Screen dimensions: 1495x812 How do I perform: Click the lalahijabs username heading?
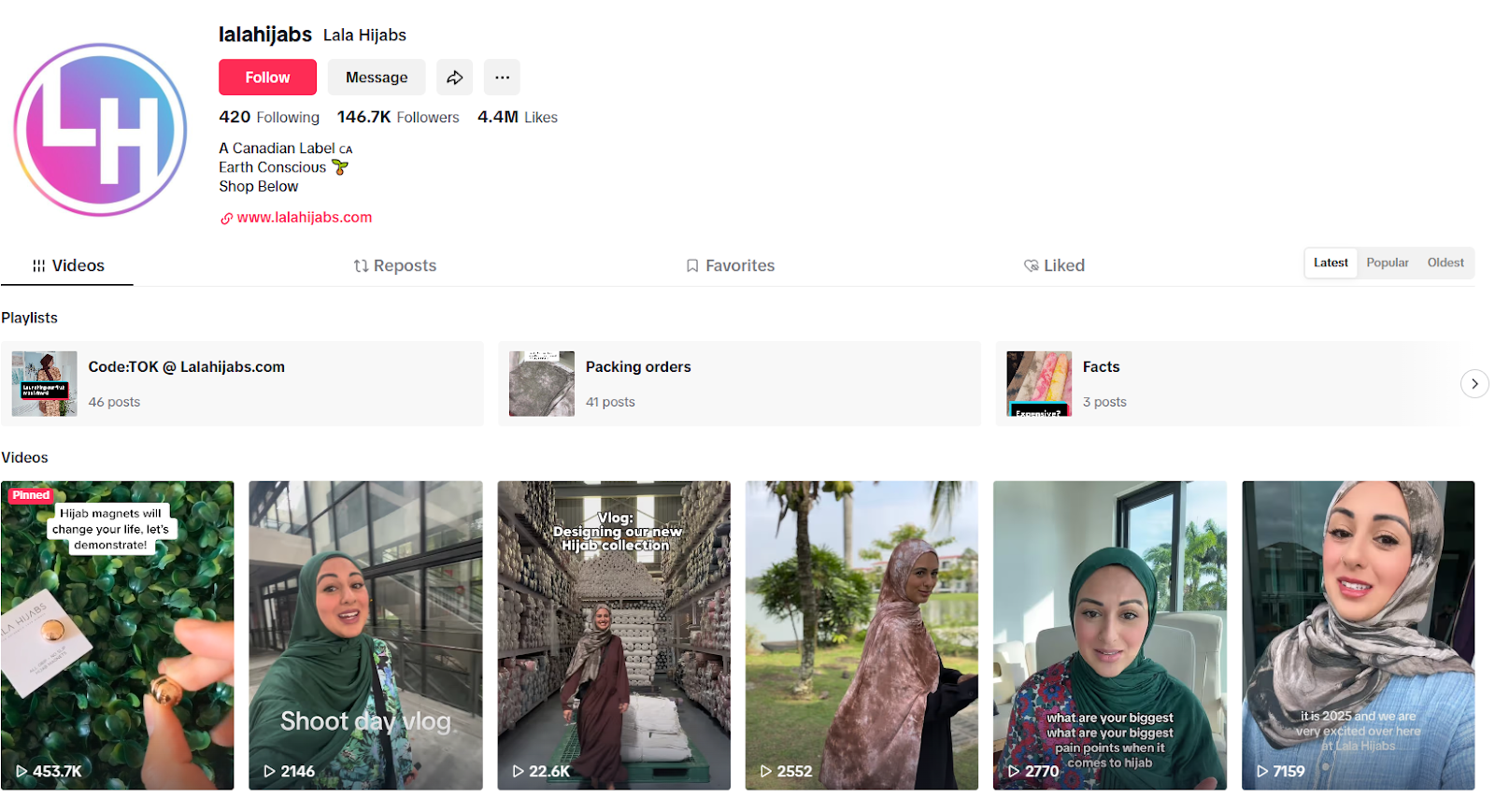265,35
